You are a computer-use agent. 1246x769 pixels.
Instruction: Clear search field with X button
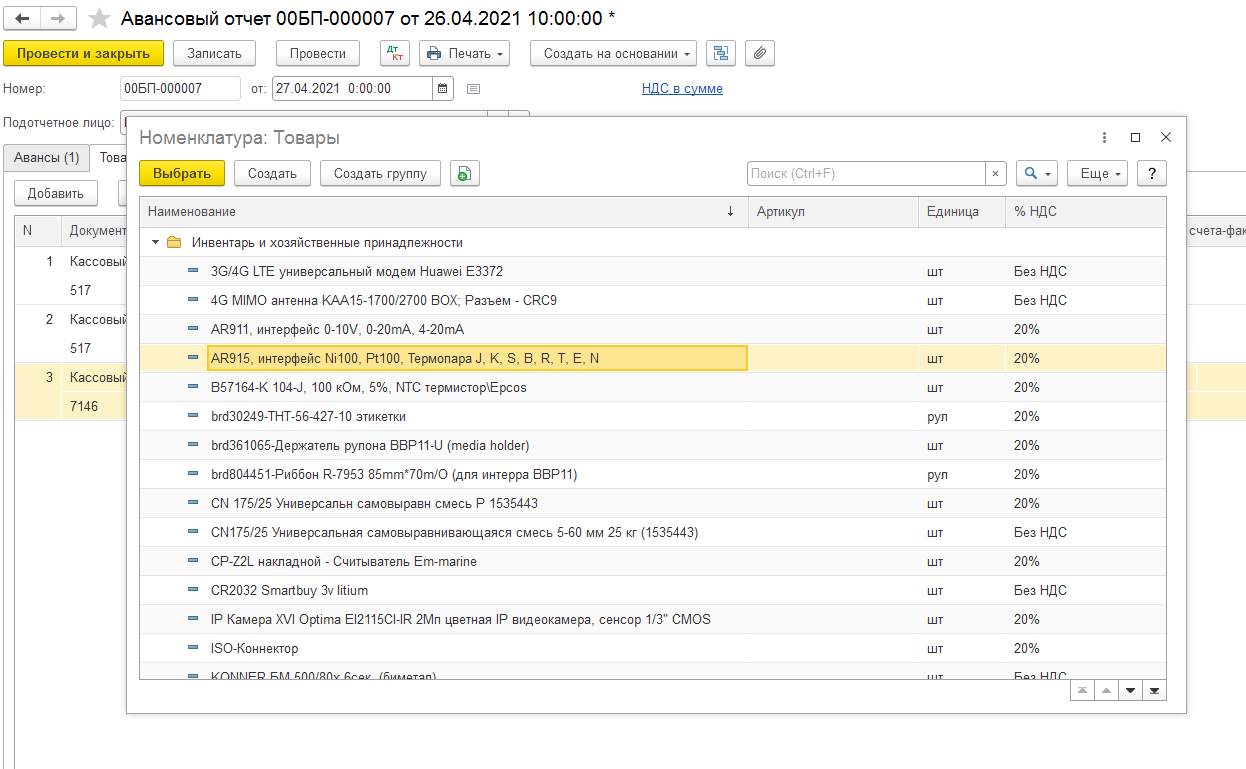(x=995, y=174)
